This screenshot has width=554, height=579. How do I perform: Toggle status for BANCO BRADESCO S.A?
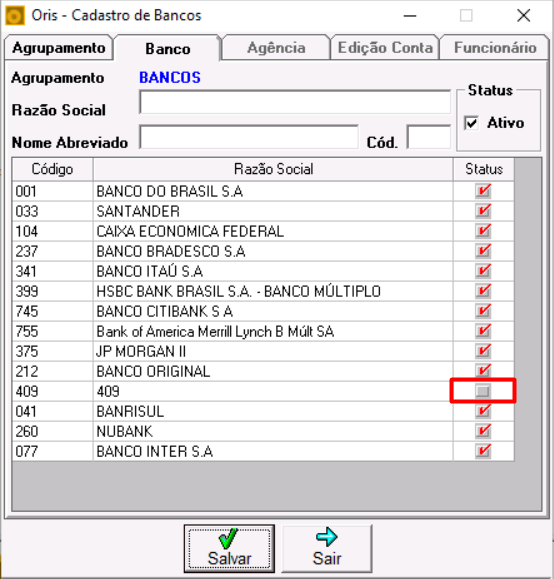(483, 251)
